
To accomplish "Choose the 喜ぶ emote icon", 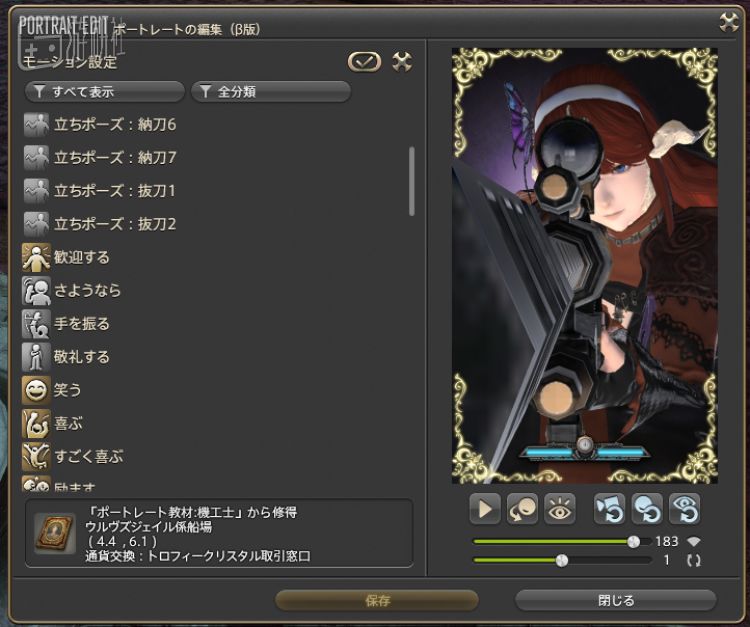I will pyautogui.click(x=36, y=423).
